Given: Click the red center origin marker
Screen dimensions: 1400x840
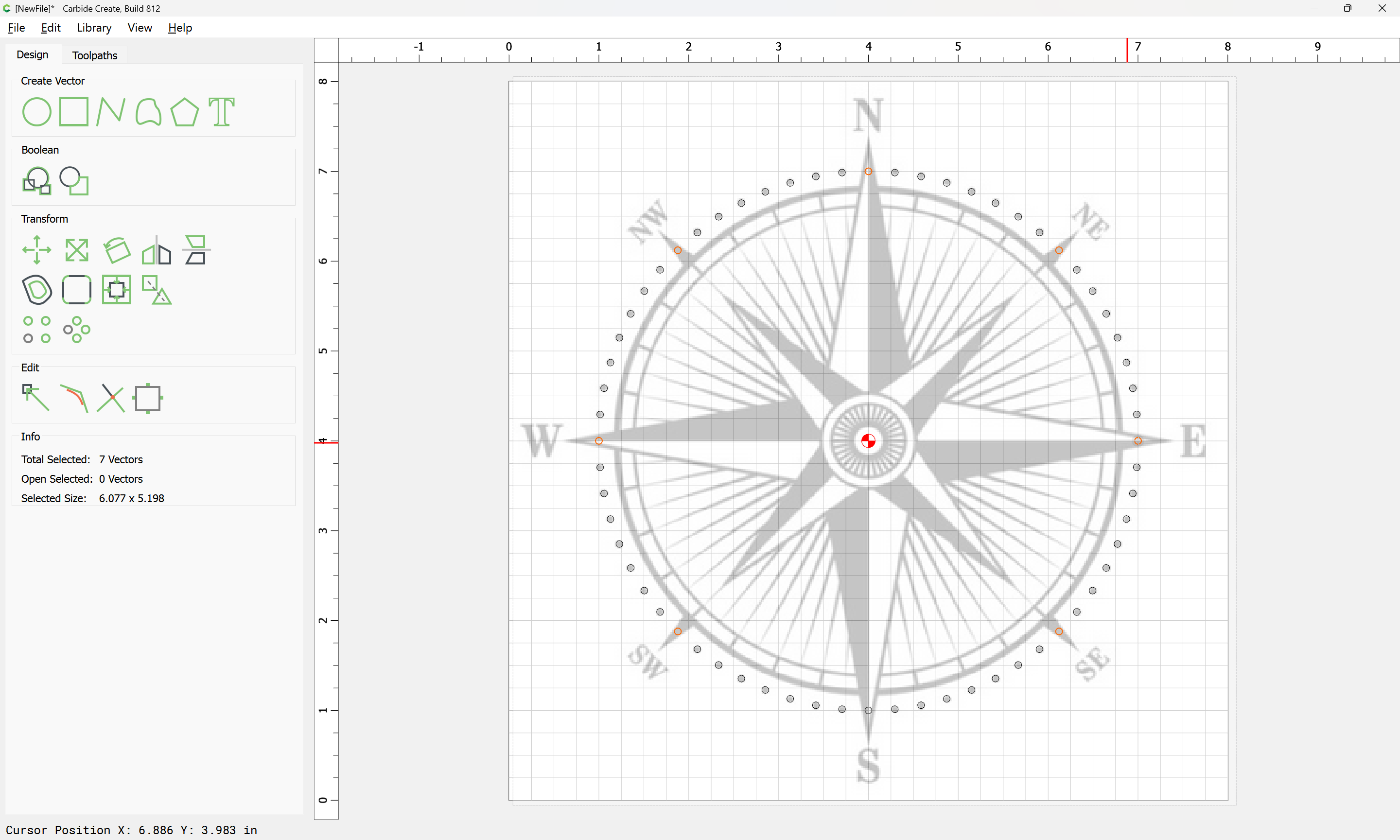Looking at the screenshot, I should coord(868,441).
